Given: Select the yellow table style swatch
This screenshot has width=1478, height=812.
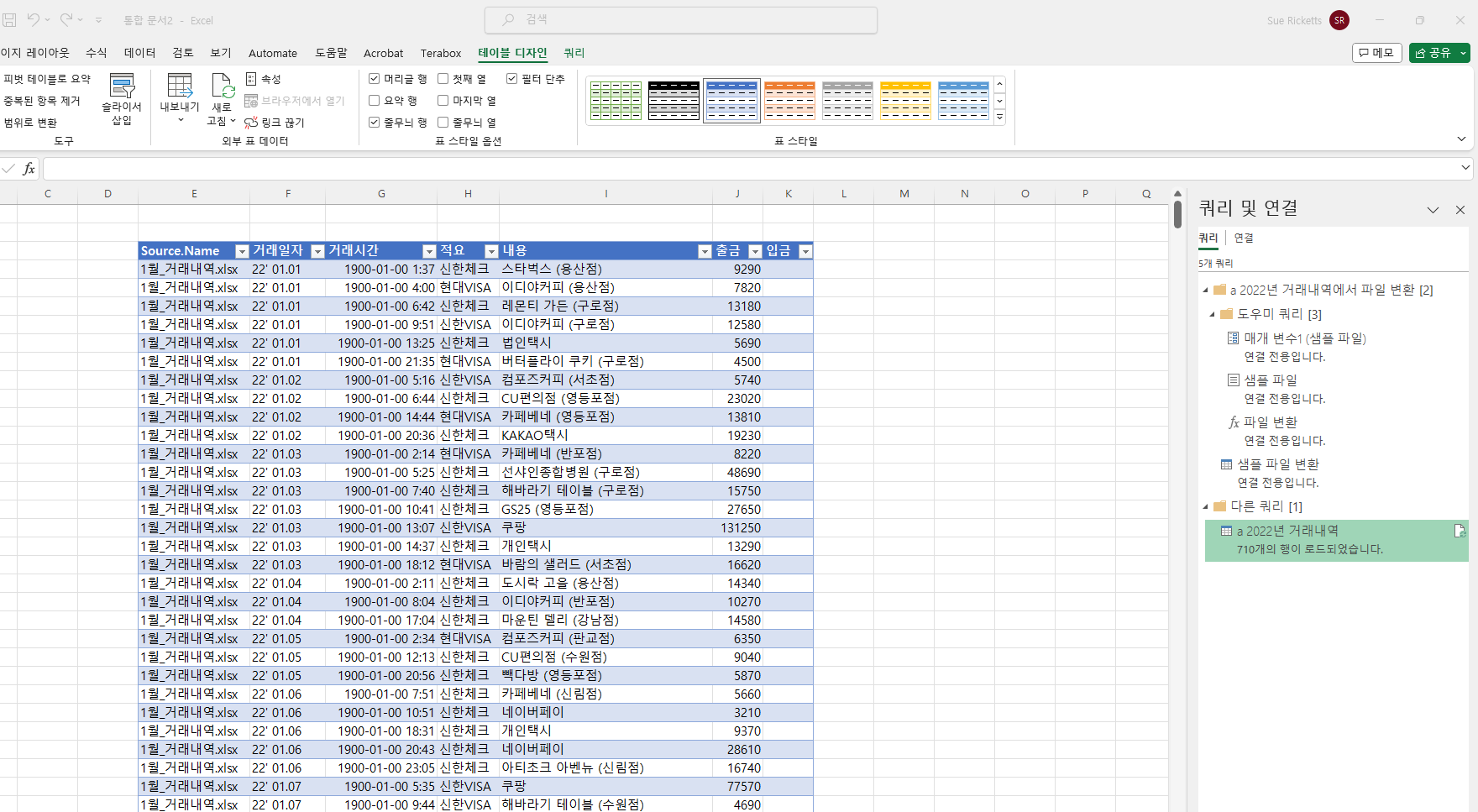Looking at the screenshot, I should click(905, 101).
